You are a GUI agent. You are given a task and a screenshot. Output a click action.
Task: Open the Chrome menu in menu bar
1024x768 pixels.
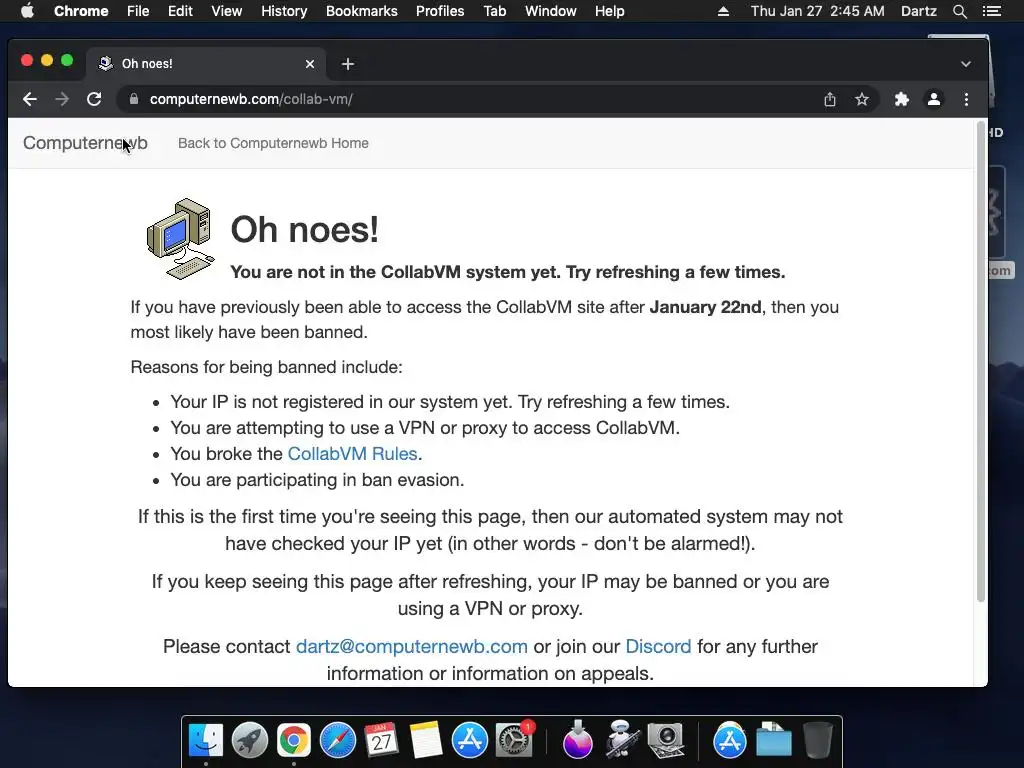[x=81, y=11]
